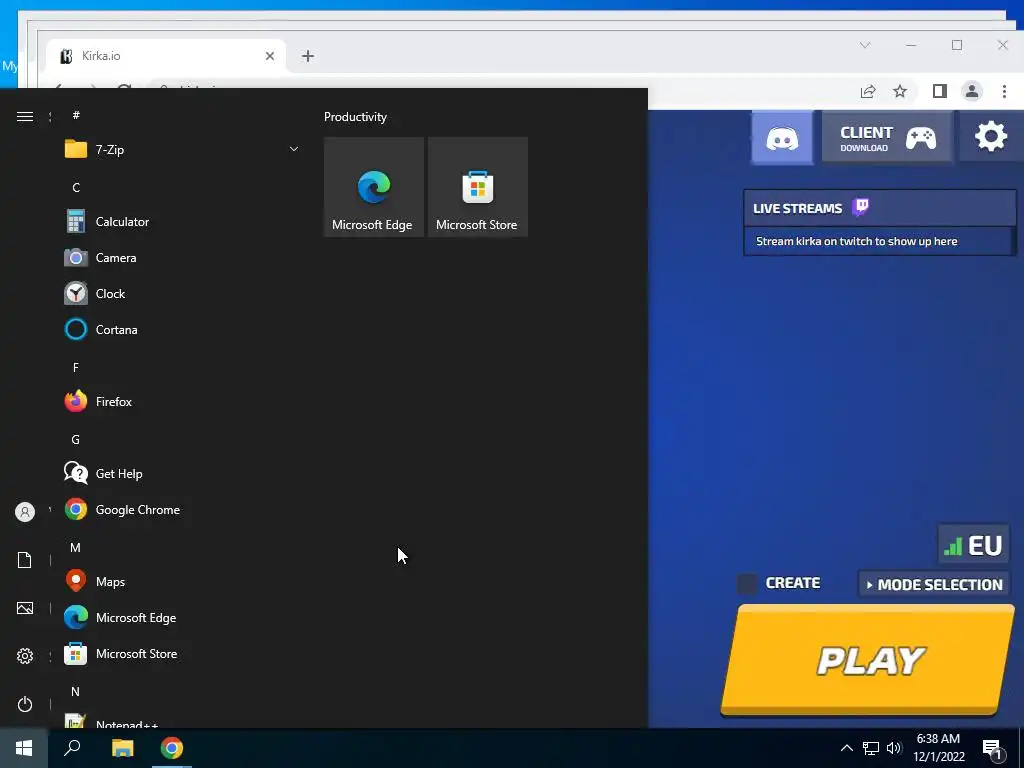
Task: Close the Kirka.io tab
Action: coord(270,56)
